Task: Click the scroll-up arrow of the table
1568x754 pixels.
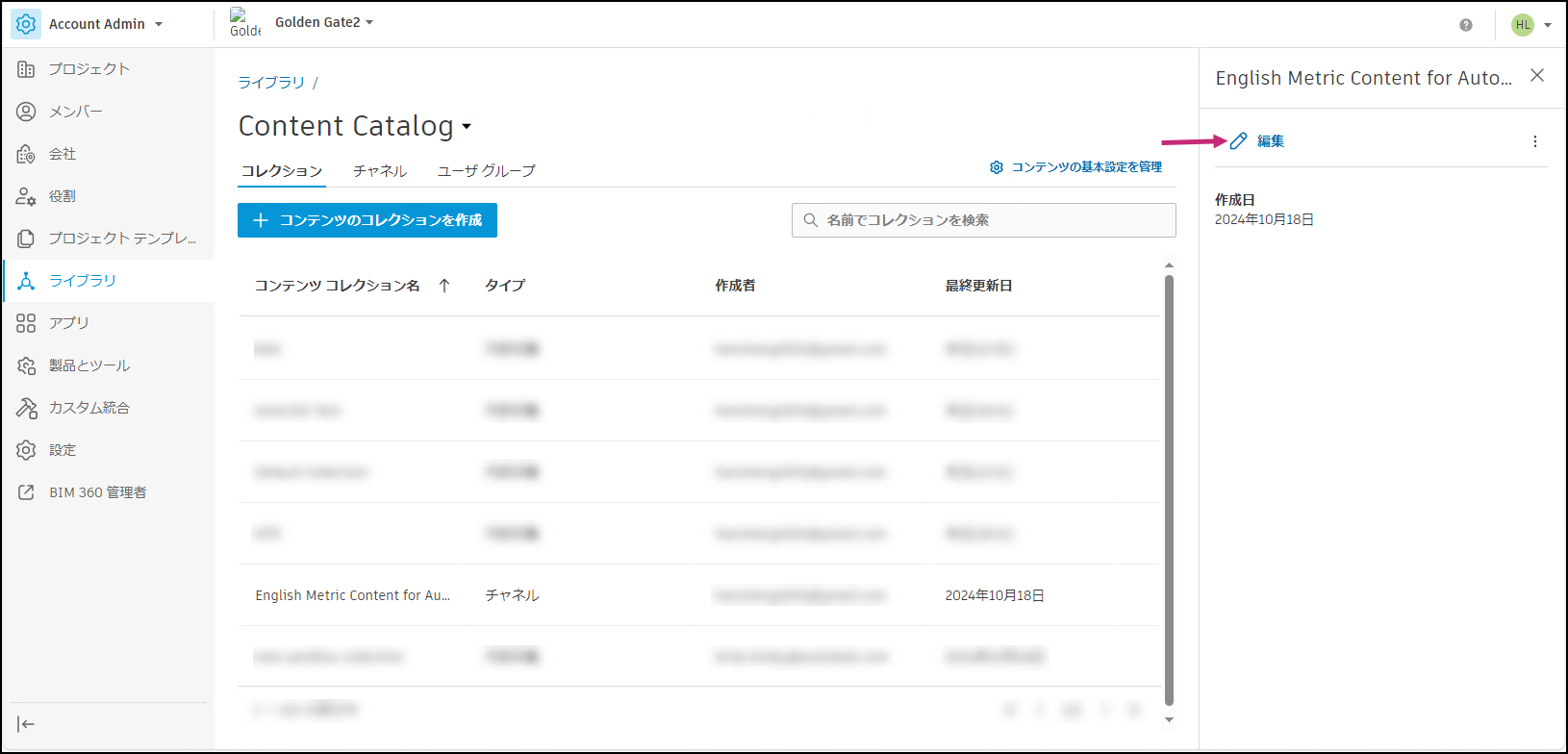Action: [x=1170, y=265]
